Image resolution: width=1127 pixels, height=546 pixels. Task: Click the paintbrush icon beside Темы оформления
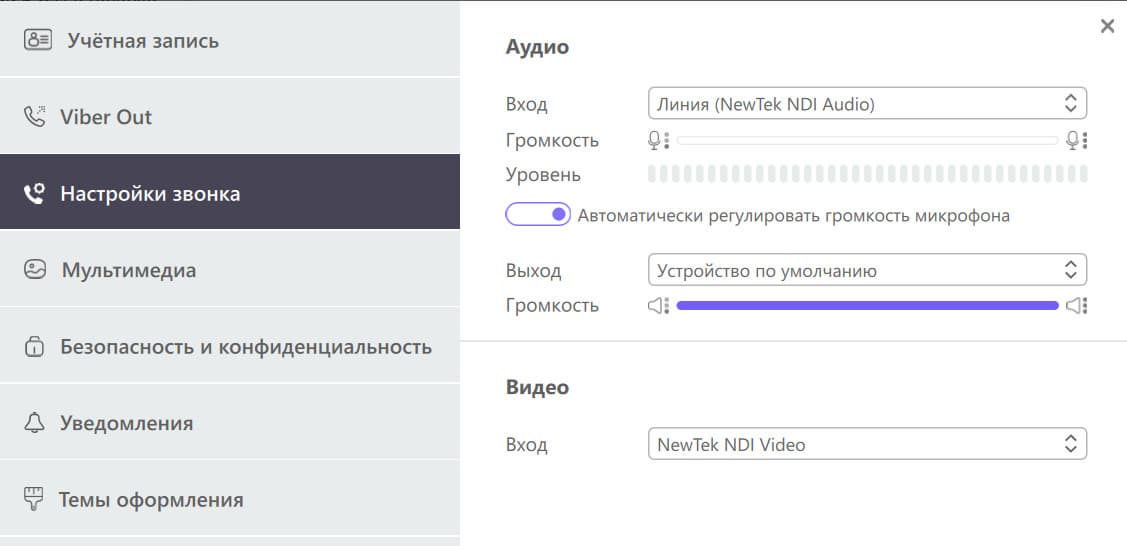pyautogui.click(x=34, y=499)
